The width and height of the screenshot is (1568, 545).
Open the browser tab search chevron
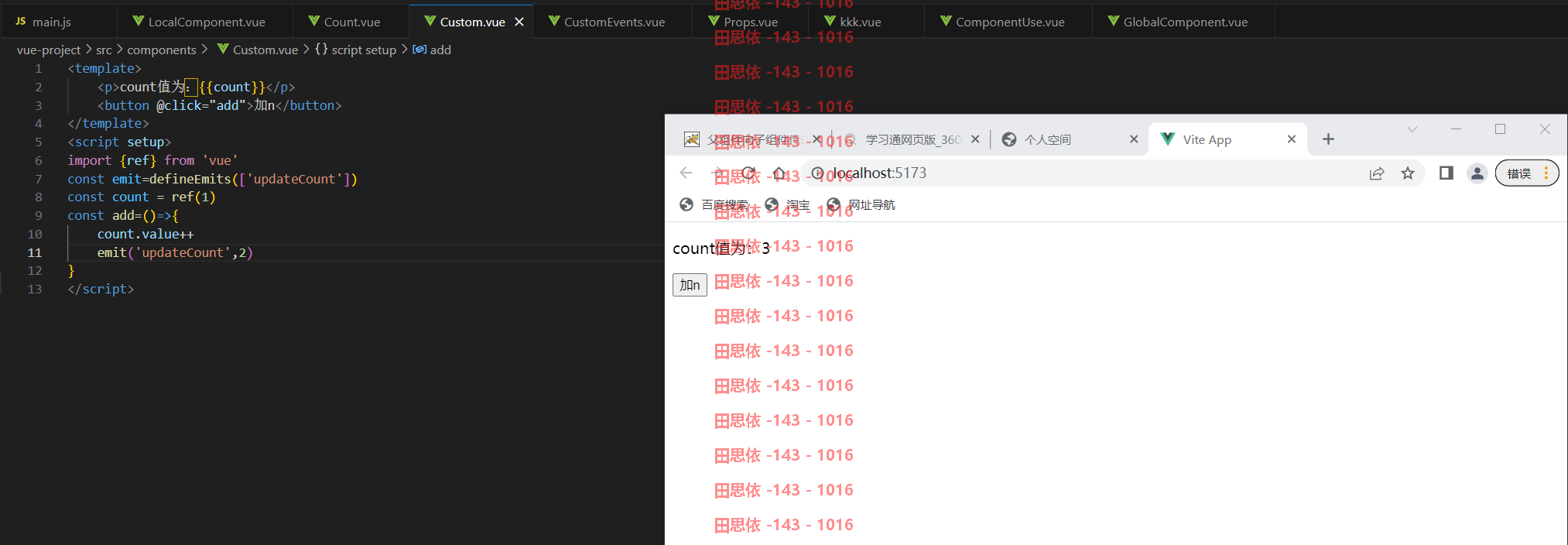pos(1412,129)
